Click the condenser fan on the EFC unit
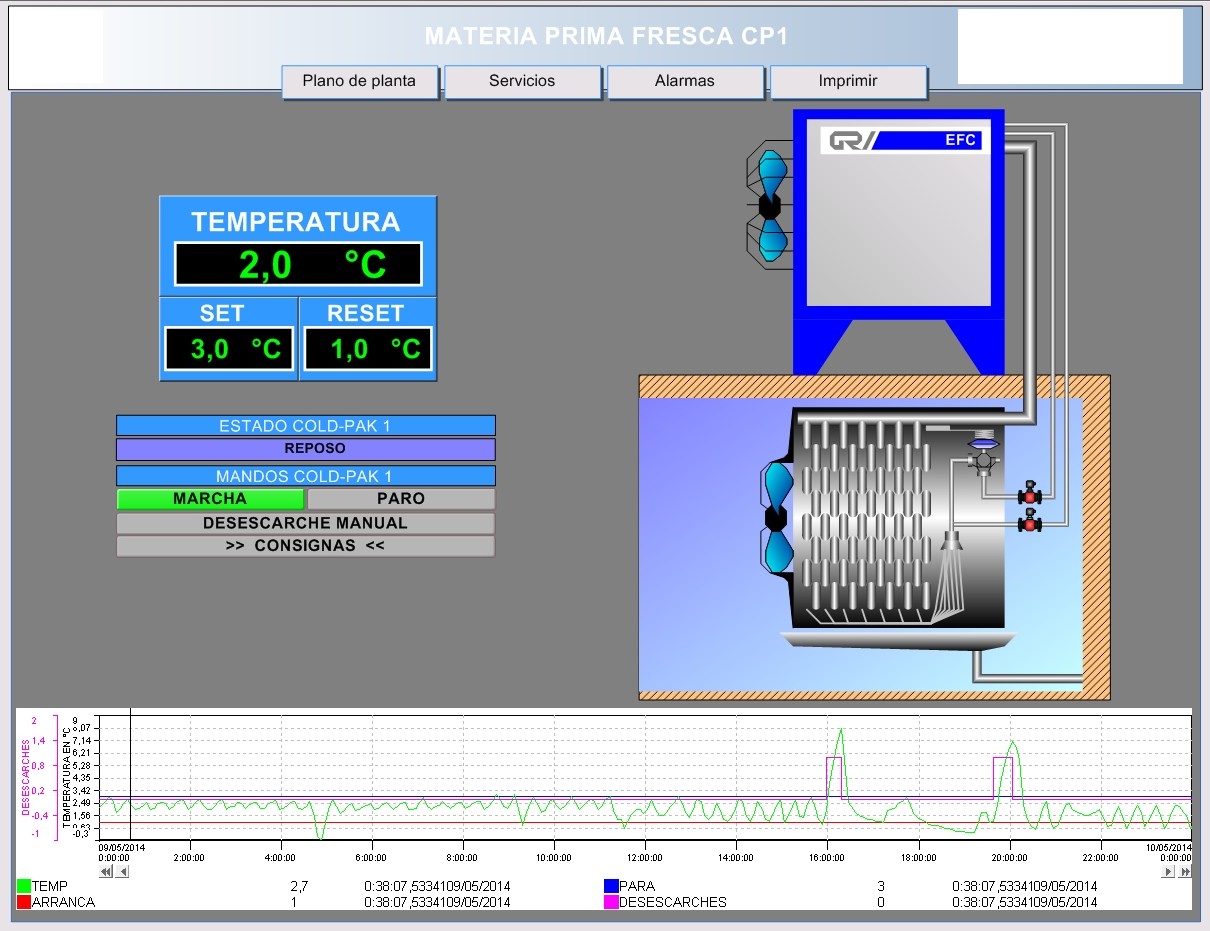The image size is (1210, 931). [x=770, y=205]
